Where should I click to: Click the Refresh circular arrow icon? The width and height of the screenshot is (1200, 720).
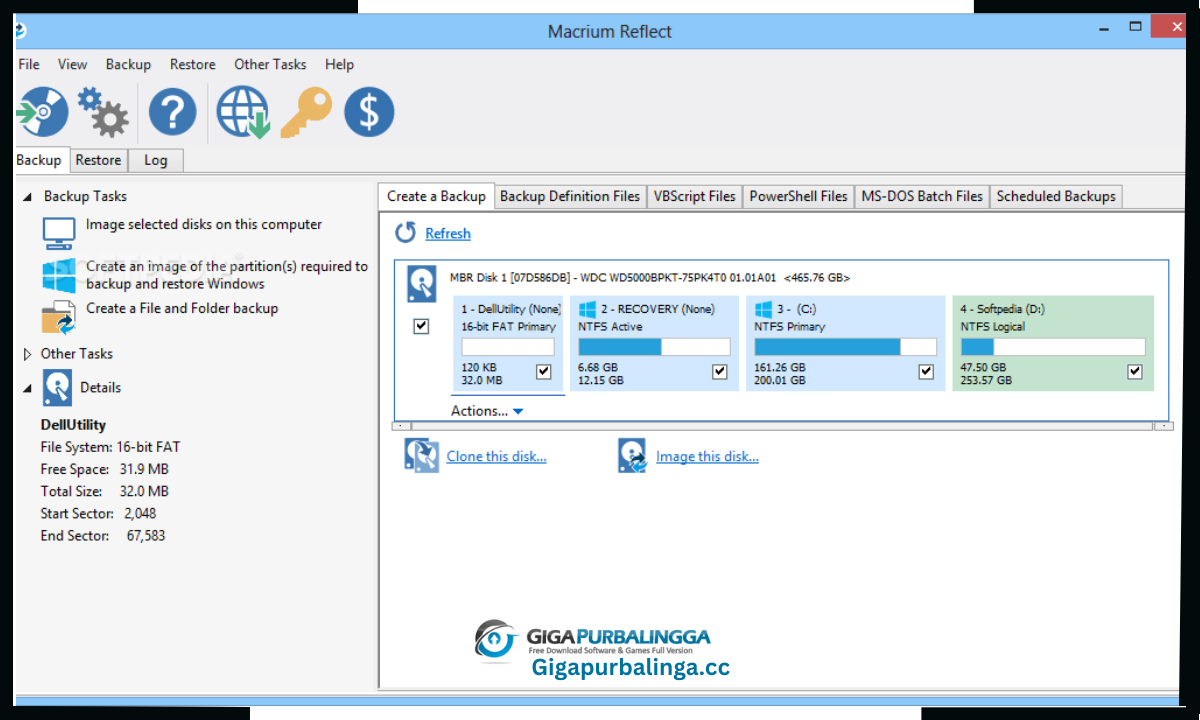(405, 233)
